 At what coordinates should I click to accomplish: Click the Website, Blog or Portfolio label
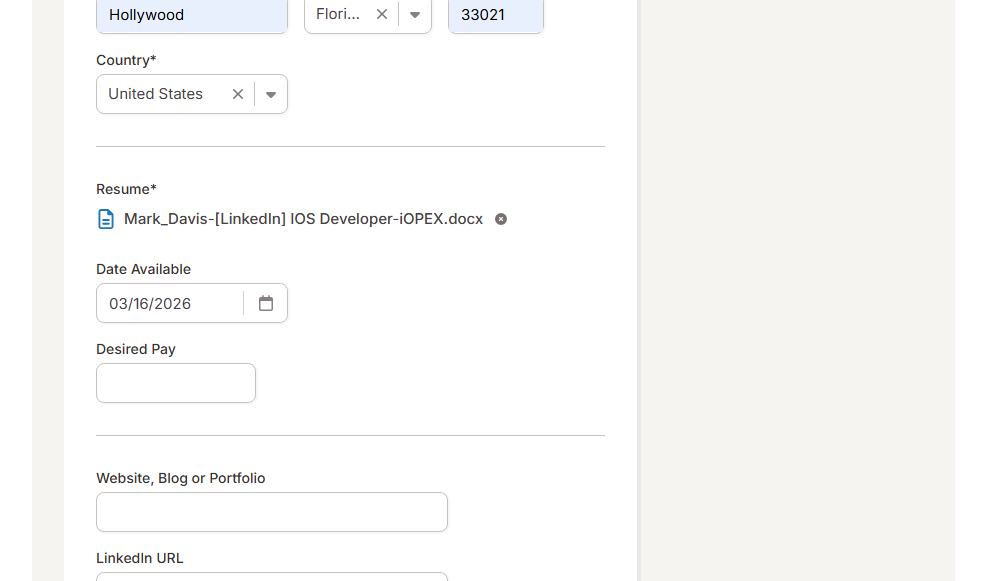click(x=181, y=478)
